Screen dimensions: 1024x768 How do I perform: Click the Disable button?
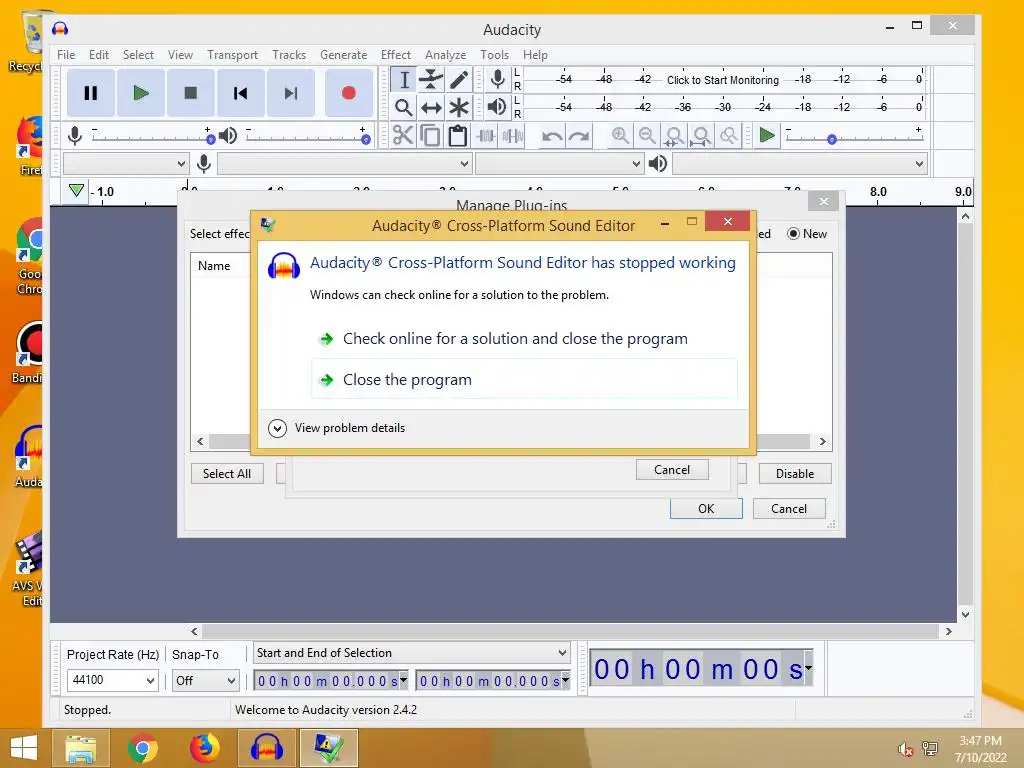[795, 473]
